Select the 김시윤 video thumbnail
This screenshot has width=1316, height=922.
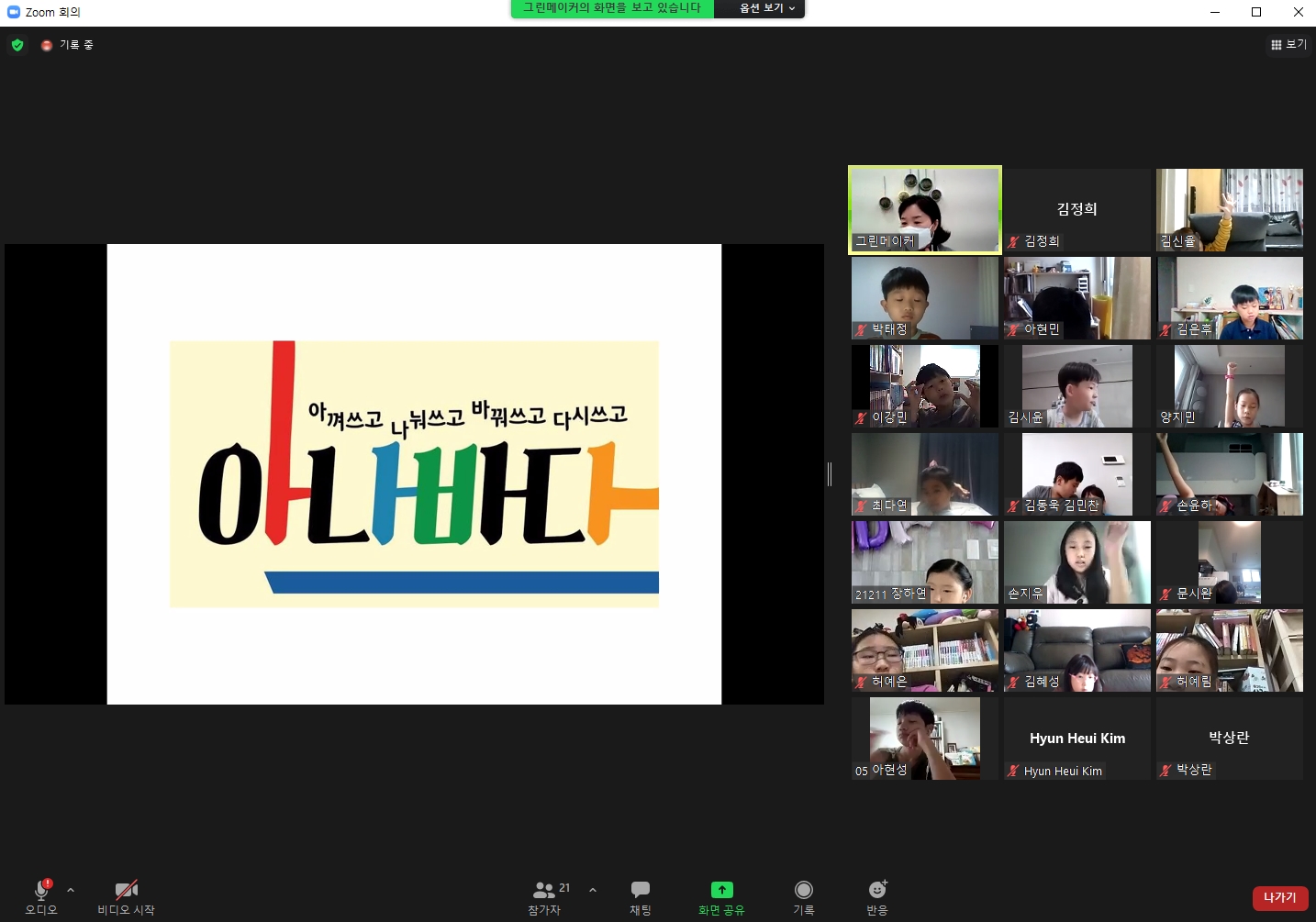(x=1077, y=386)
